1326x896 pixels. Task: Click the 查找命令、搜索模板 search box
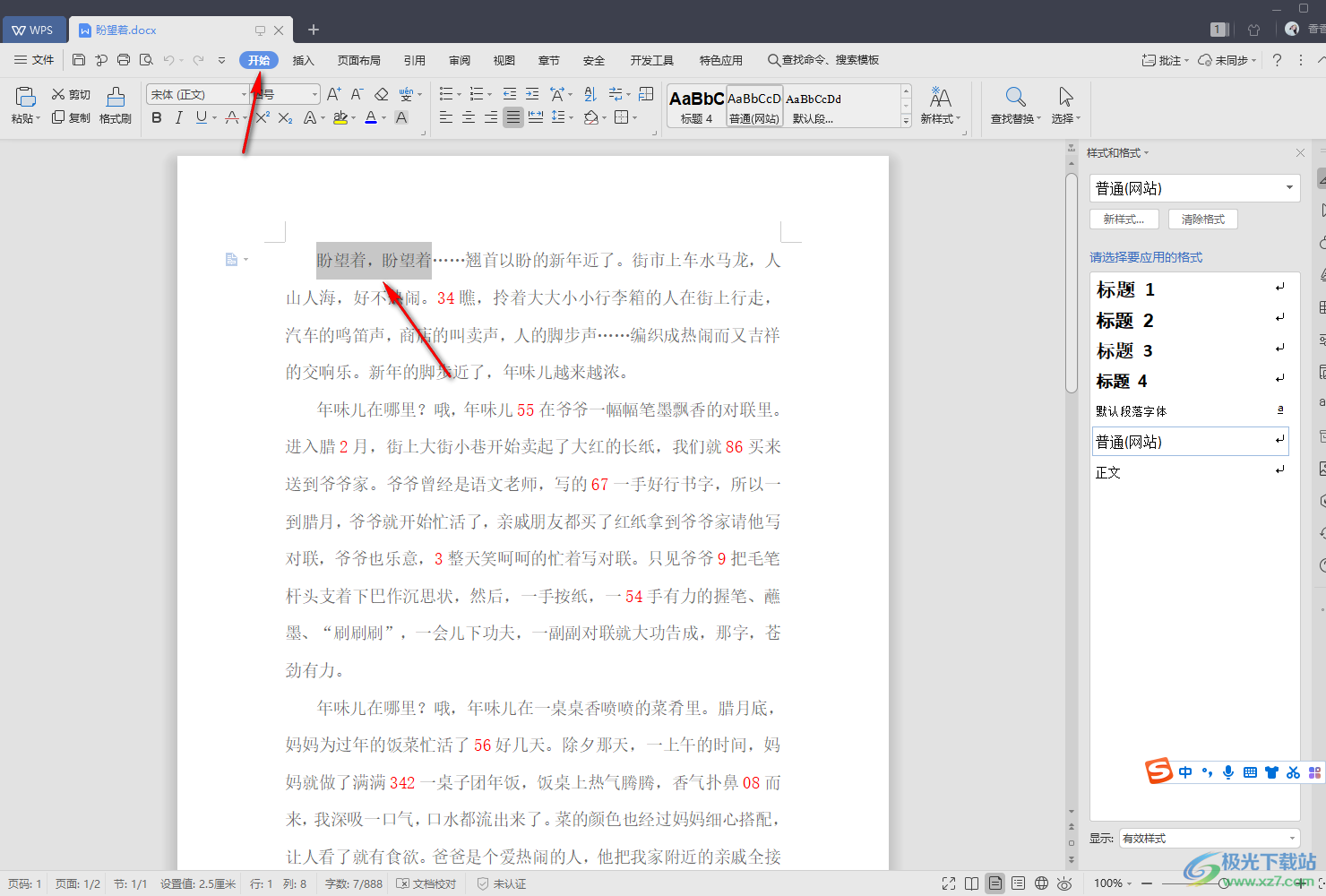(x=823, y=60)
